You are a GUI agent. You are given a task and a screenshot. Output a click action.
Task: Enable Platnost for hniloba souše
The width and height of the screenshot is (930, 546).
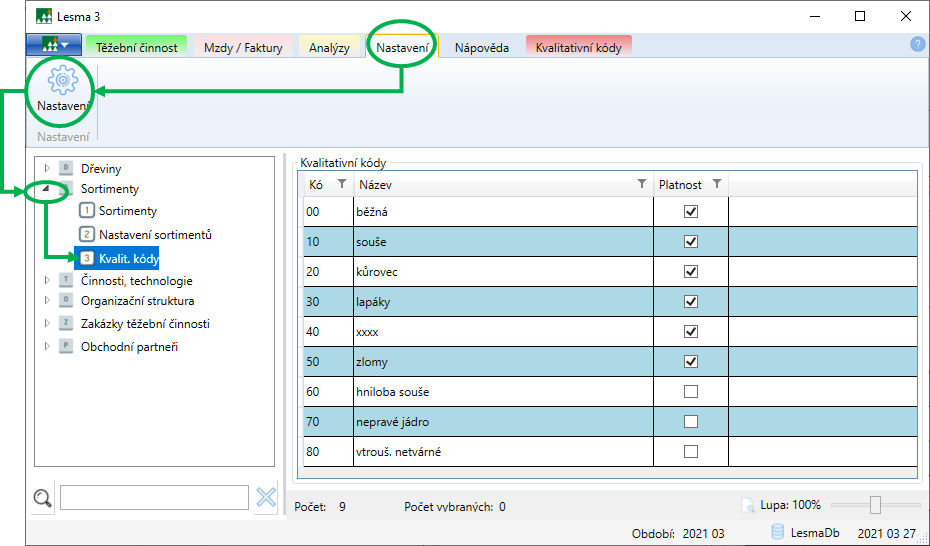690,392
